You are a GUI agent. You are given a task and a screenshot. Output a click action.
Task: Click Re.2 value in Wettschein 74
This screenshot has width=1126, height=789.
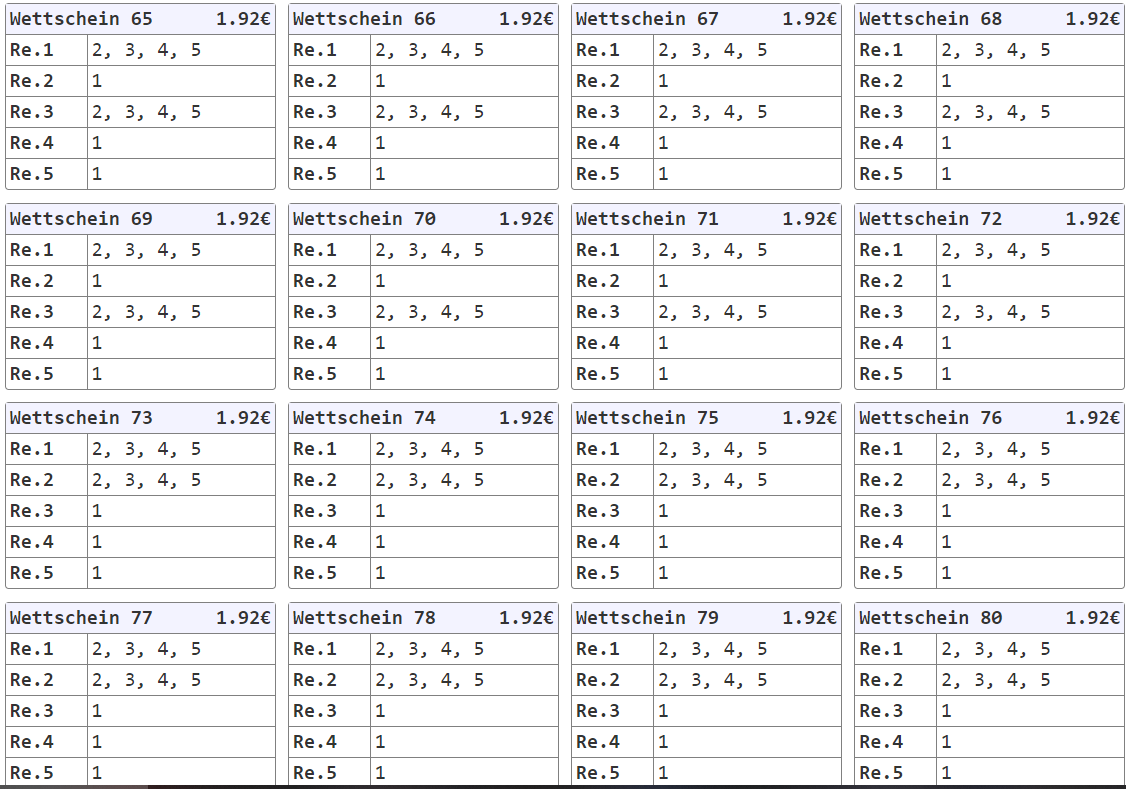(x=429, y=480)
